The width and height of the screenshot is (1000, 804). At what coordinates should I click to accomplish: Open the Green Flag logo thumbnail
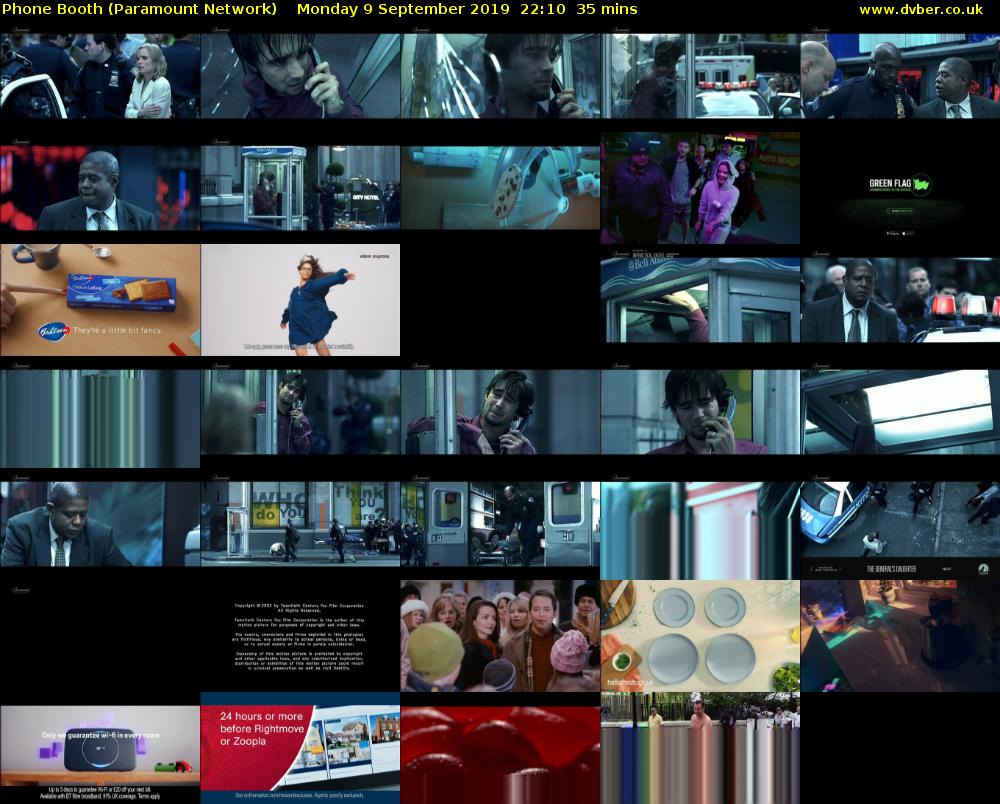click(x=900, y=188)
